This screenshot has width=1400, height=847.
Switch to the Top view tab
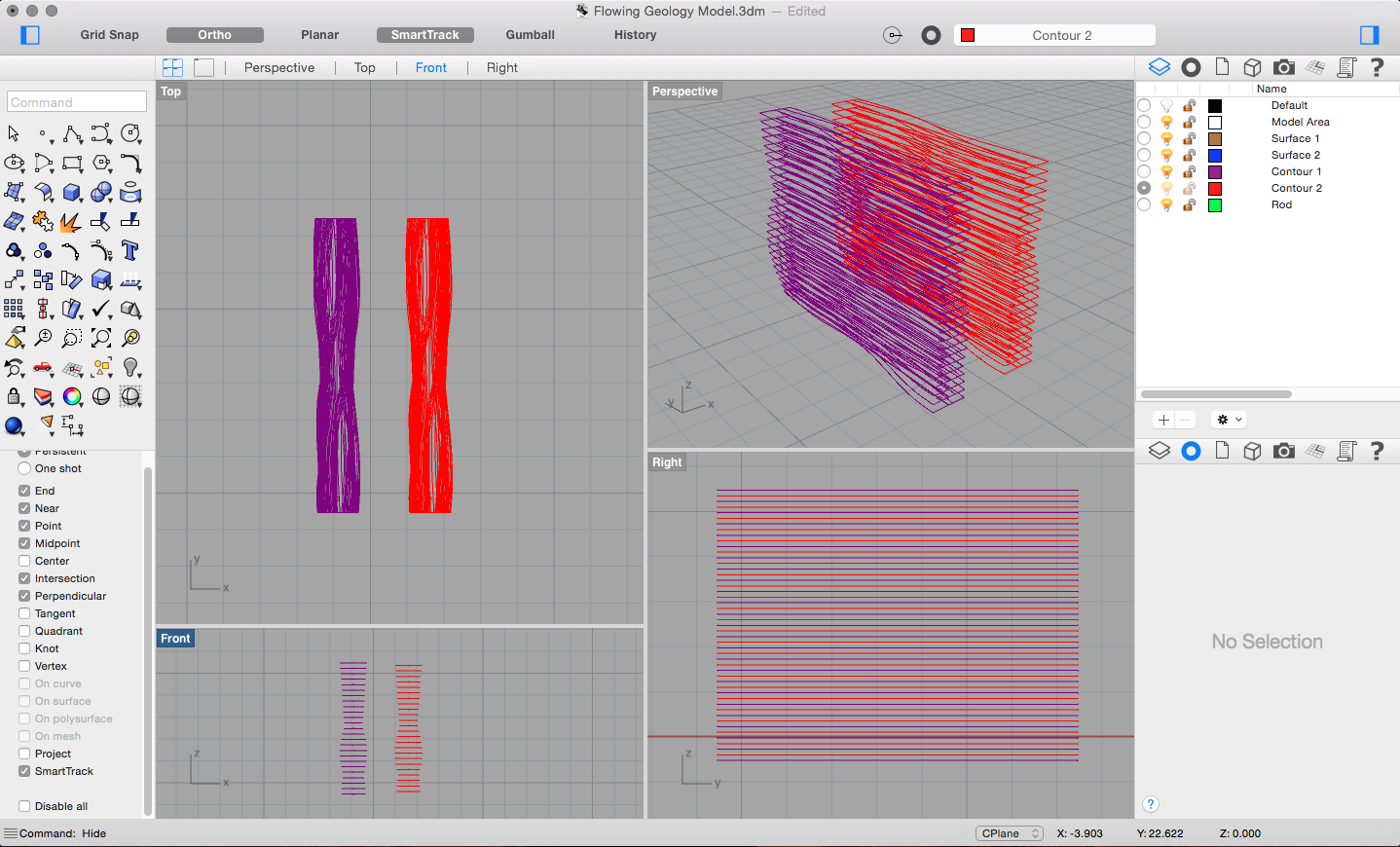pos(365,67)
